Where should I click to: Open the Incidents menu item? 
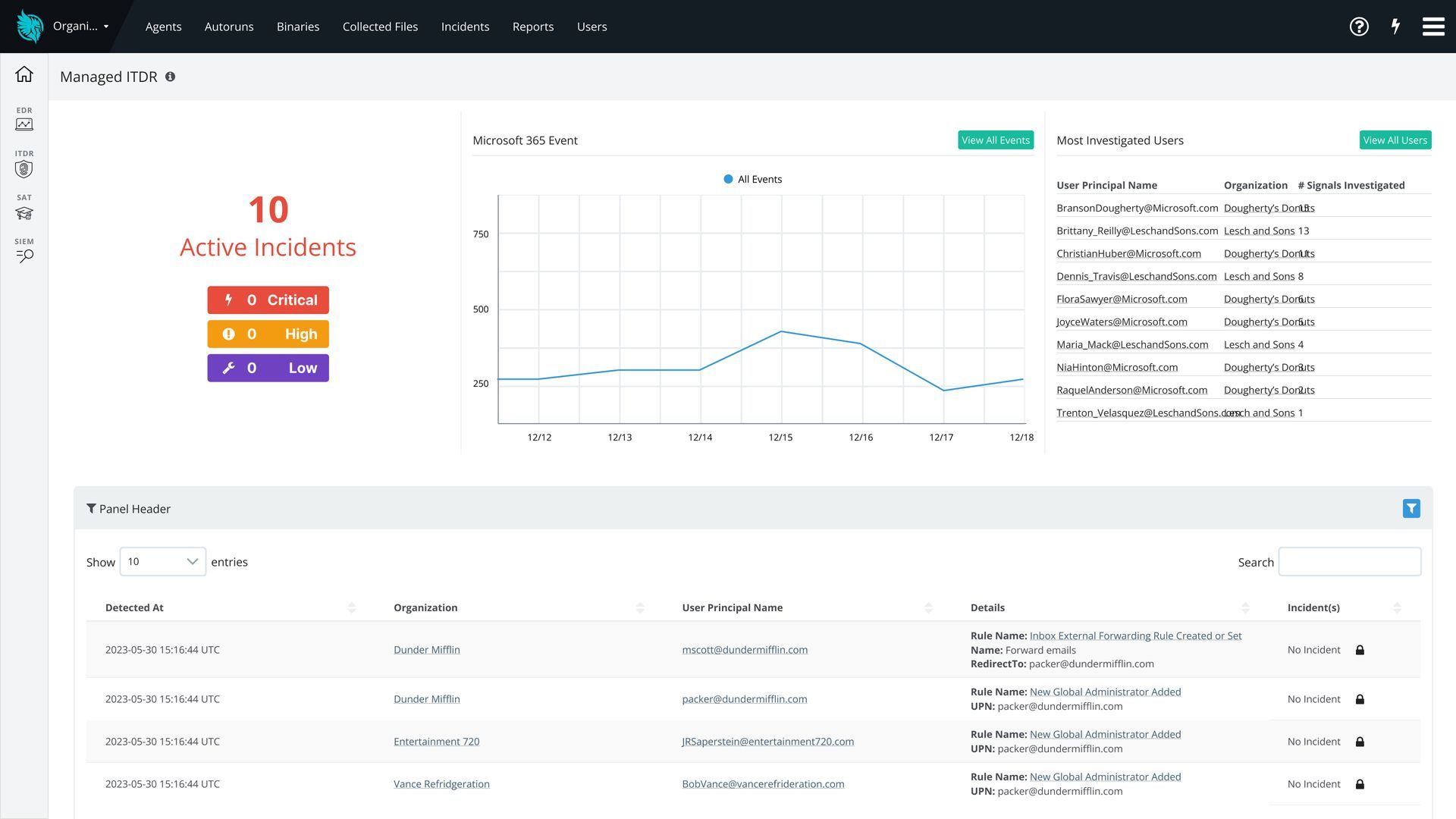tap(465, 27)
